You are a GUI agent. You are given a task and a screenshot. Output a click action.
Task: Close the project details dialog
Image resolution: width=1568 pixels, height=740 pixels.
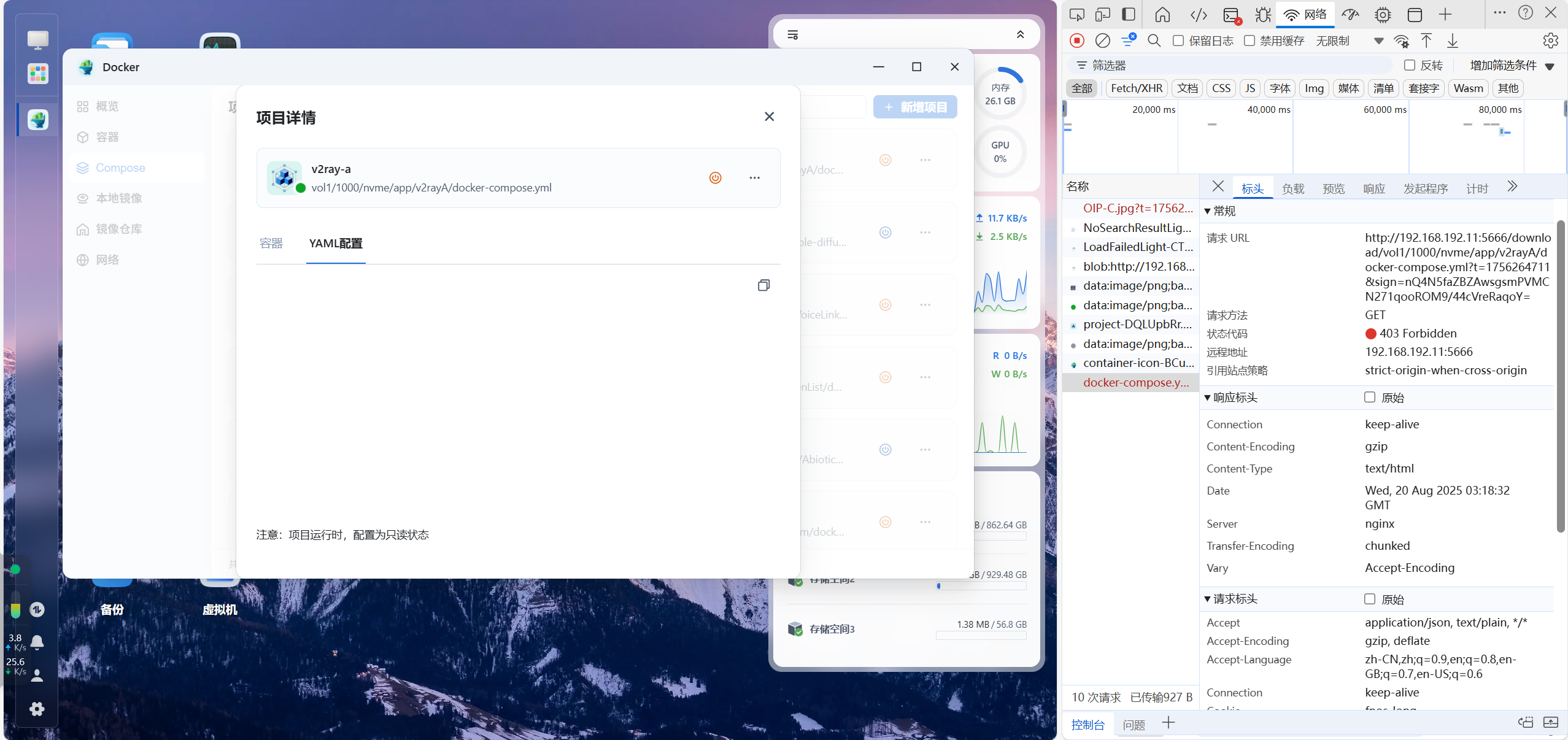click(x=769, y=117)
